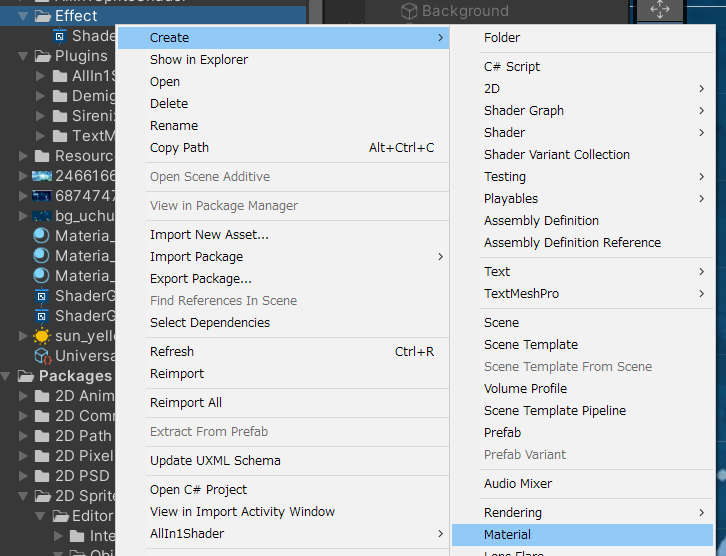726x556 pixels.
Task: Click the Packages folder icon
Action: [x=25, y=376]
